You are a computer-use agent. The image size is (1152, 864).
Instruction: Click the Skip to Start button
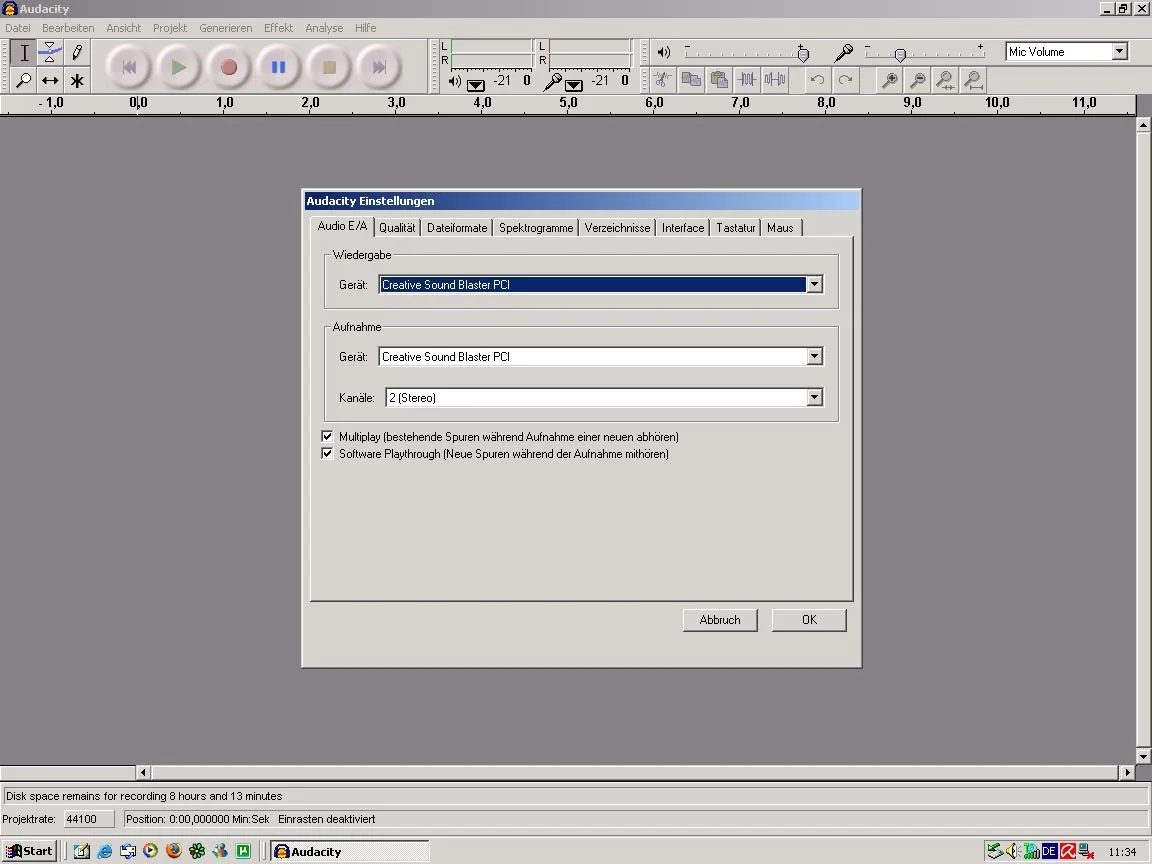(129, 67)
